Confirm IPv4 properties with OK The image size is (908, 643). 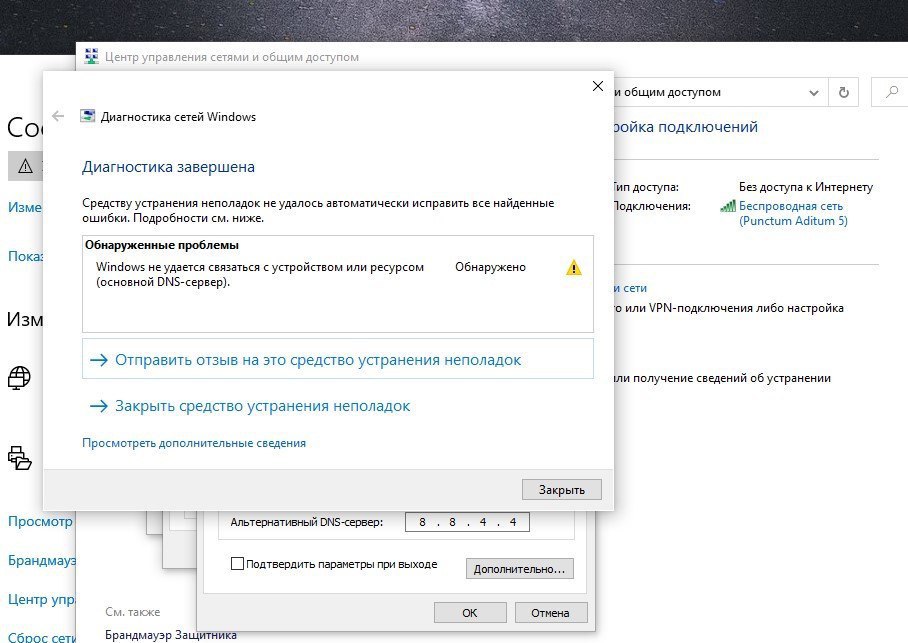tap(470, 612)
